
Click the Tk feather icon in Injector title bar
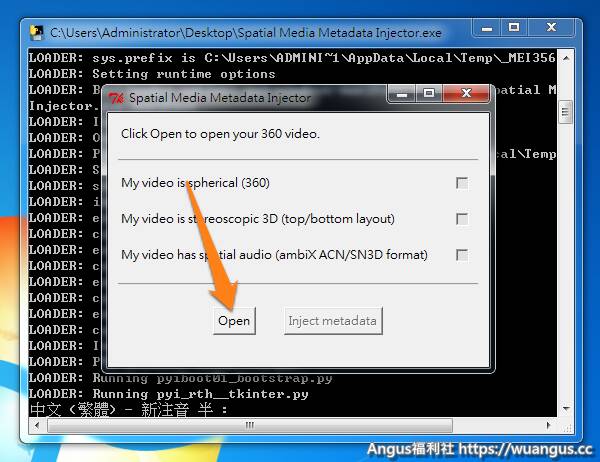click(x=116, y=98)
